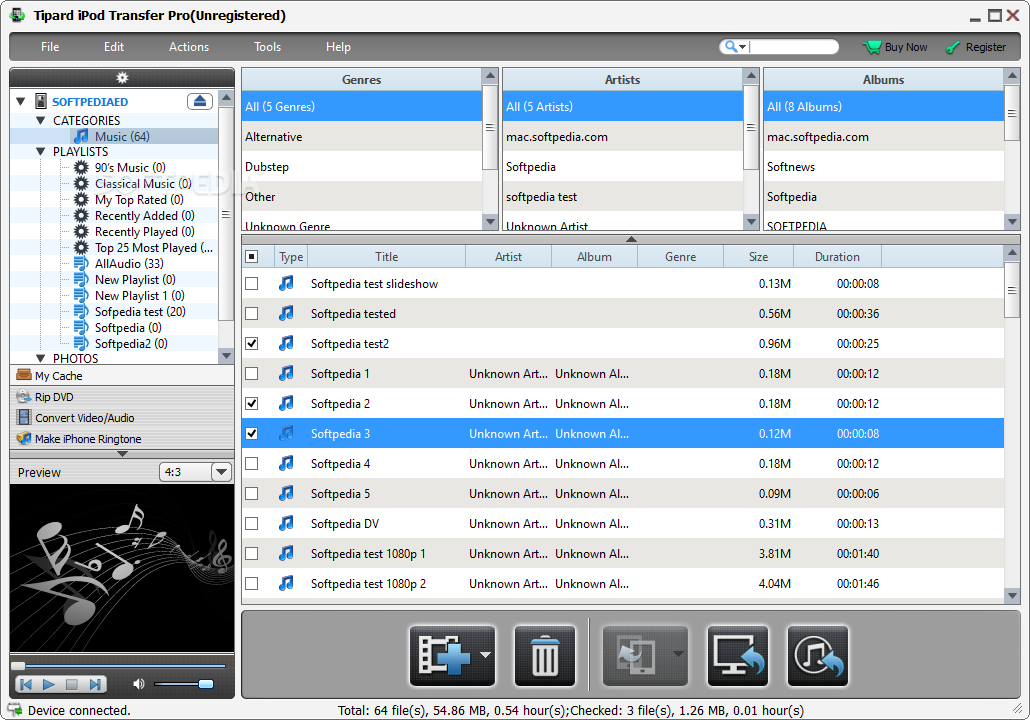The height and width of the screenshot is (720, 1030).
Task: Click the volume slider handle
Action: 206,684
